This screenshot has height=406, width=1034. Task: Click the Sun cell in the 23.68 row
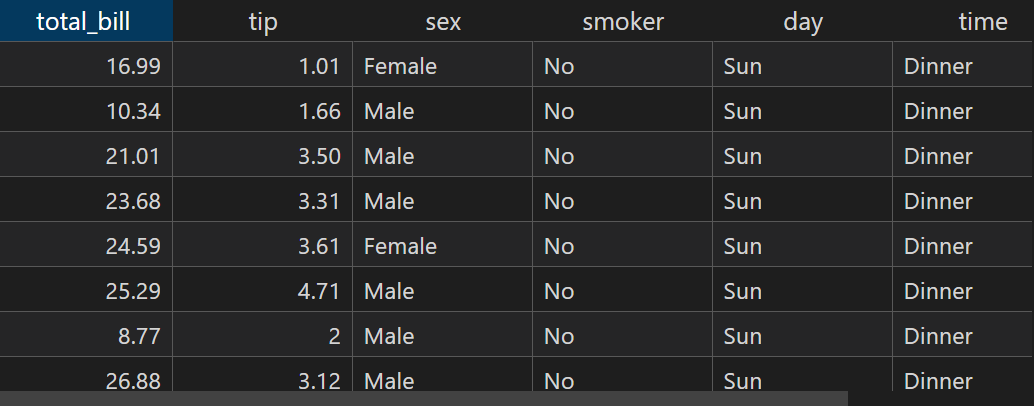803,200
